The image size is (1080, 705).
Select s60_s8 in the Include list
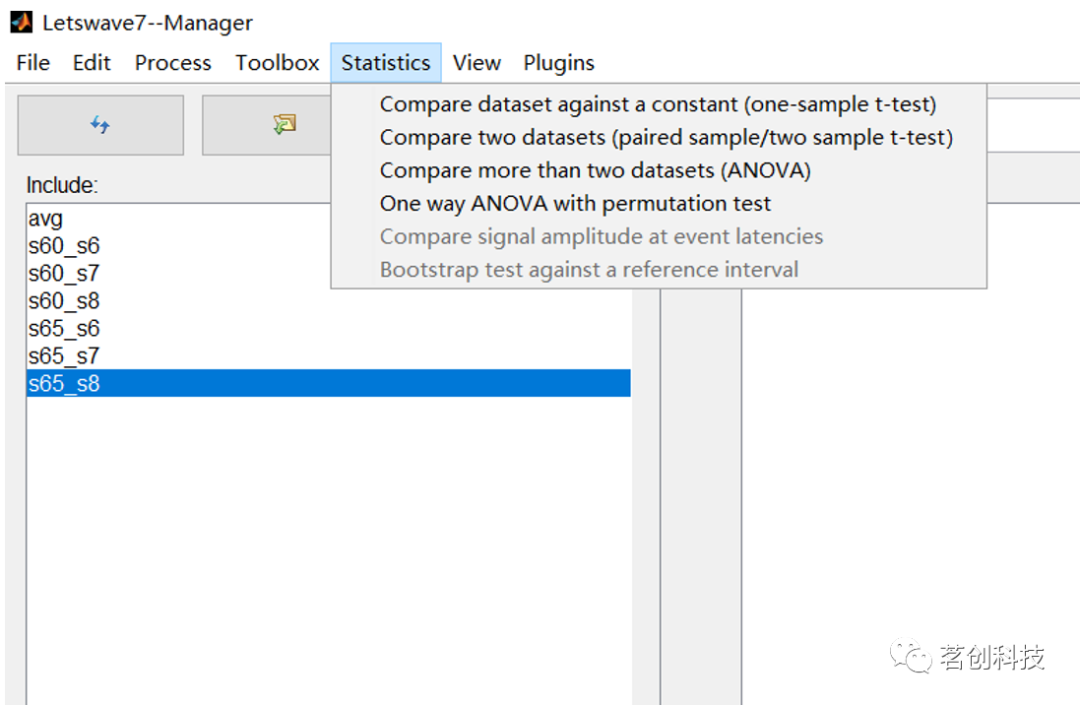point(64,301)
